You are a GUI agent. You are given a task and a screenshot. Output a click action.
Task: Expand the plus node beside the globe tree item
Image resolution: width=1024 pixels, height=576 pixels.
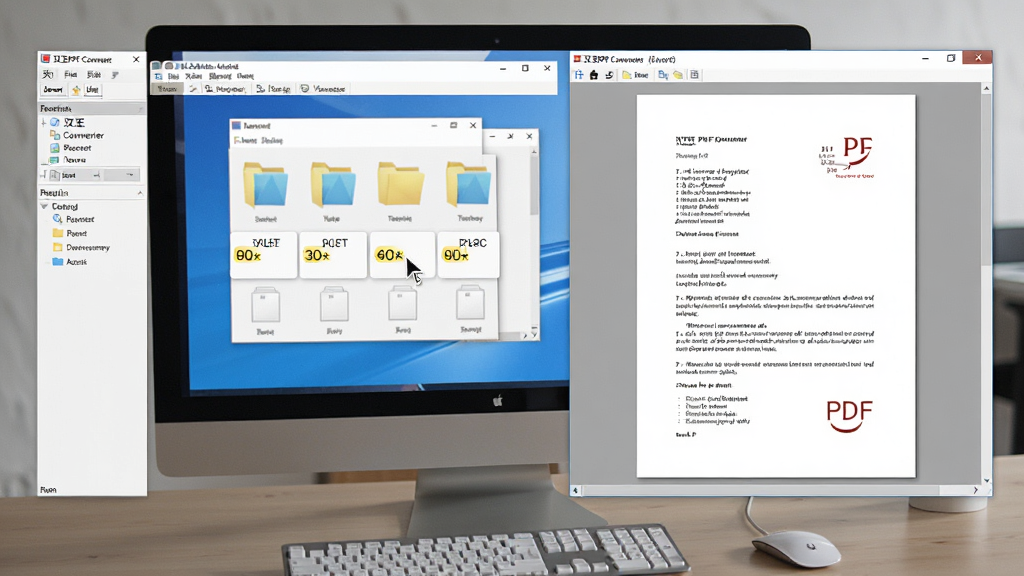pos(44,122)
